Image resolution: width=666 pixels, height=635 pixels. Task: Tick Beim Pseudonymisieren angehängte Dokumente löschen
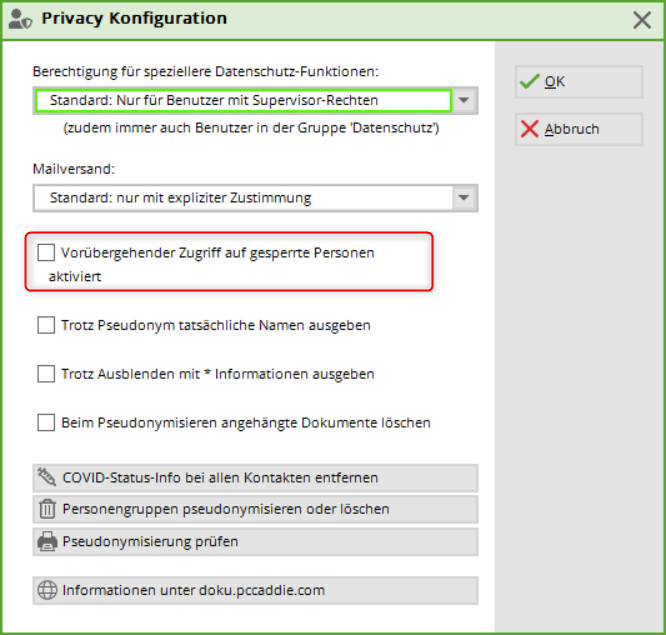pos(46,422)
